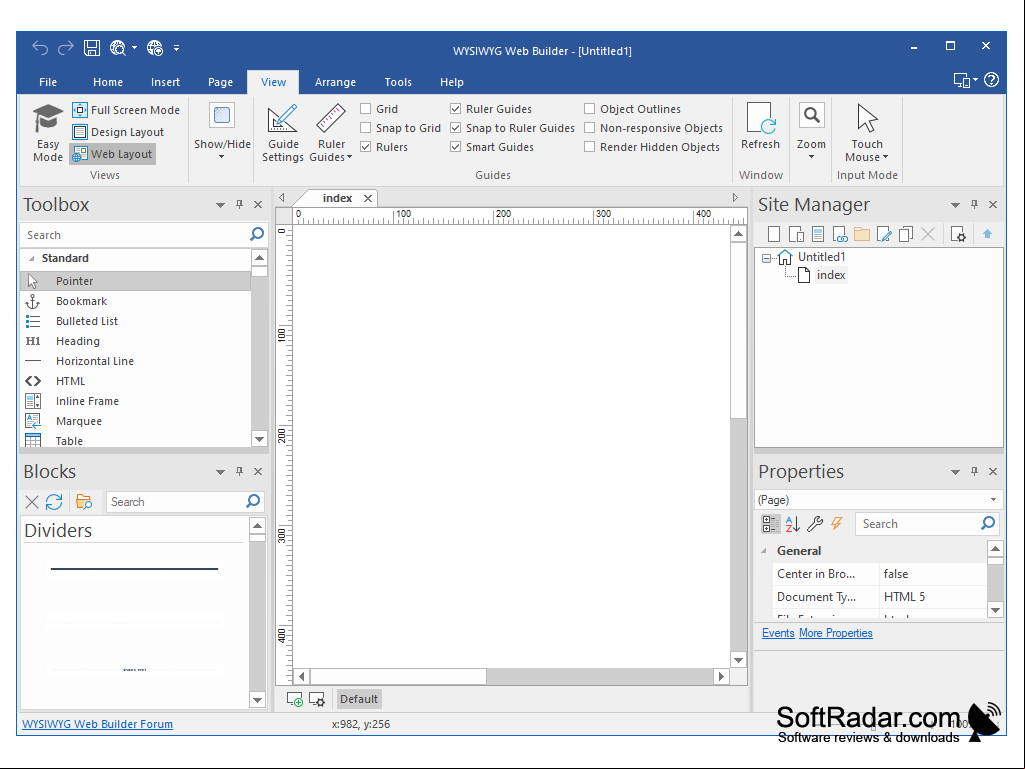The image size is (1025, 769).
Task: Edit the page with the pencil page icon
Action: (x=884, y=234)
